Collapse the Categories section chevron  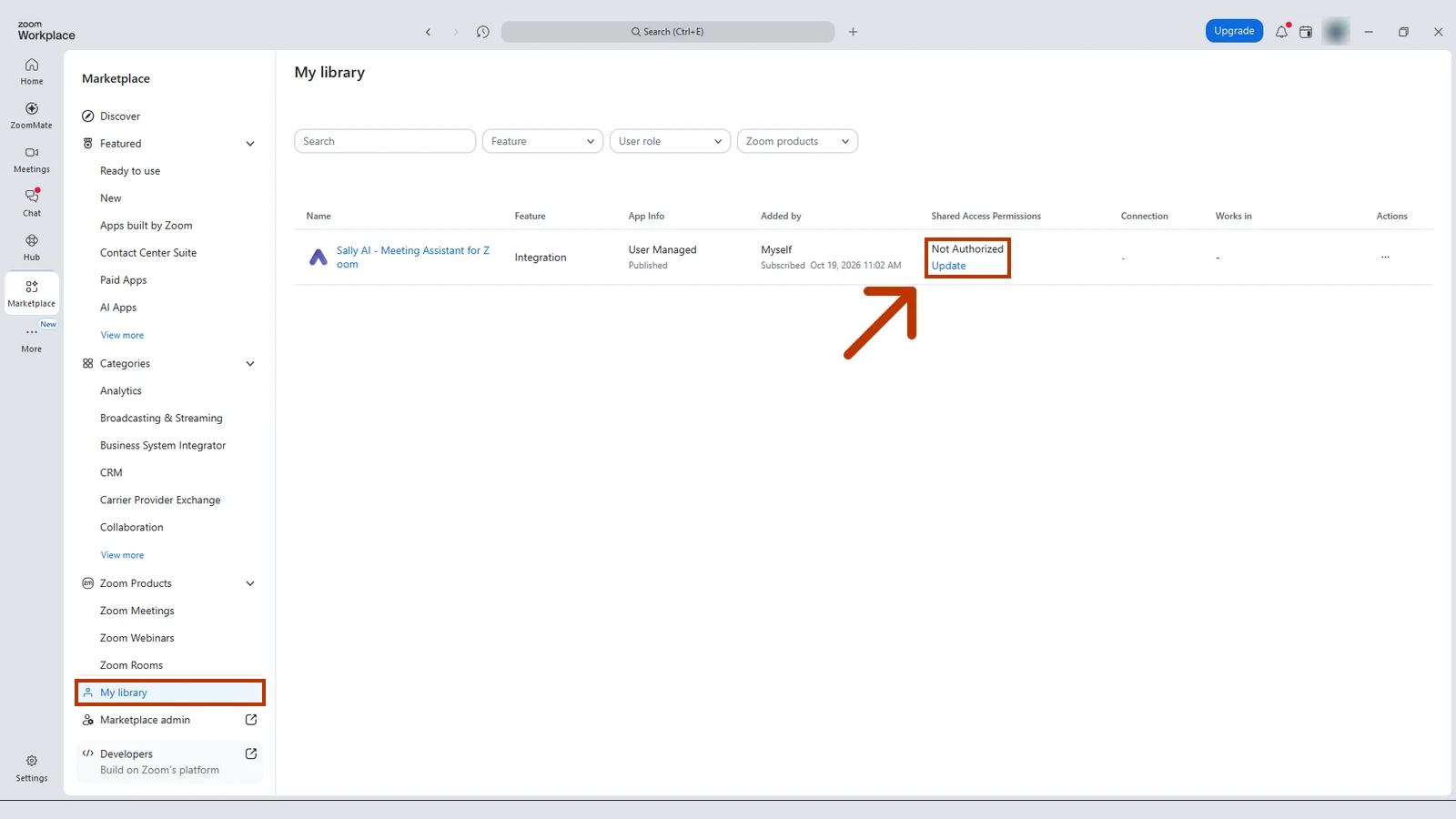[250, 364]
